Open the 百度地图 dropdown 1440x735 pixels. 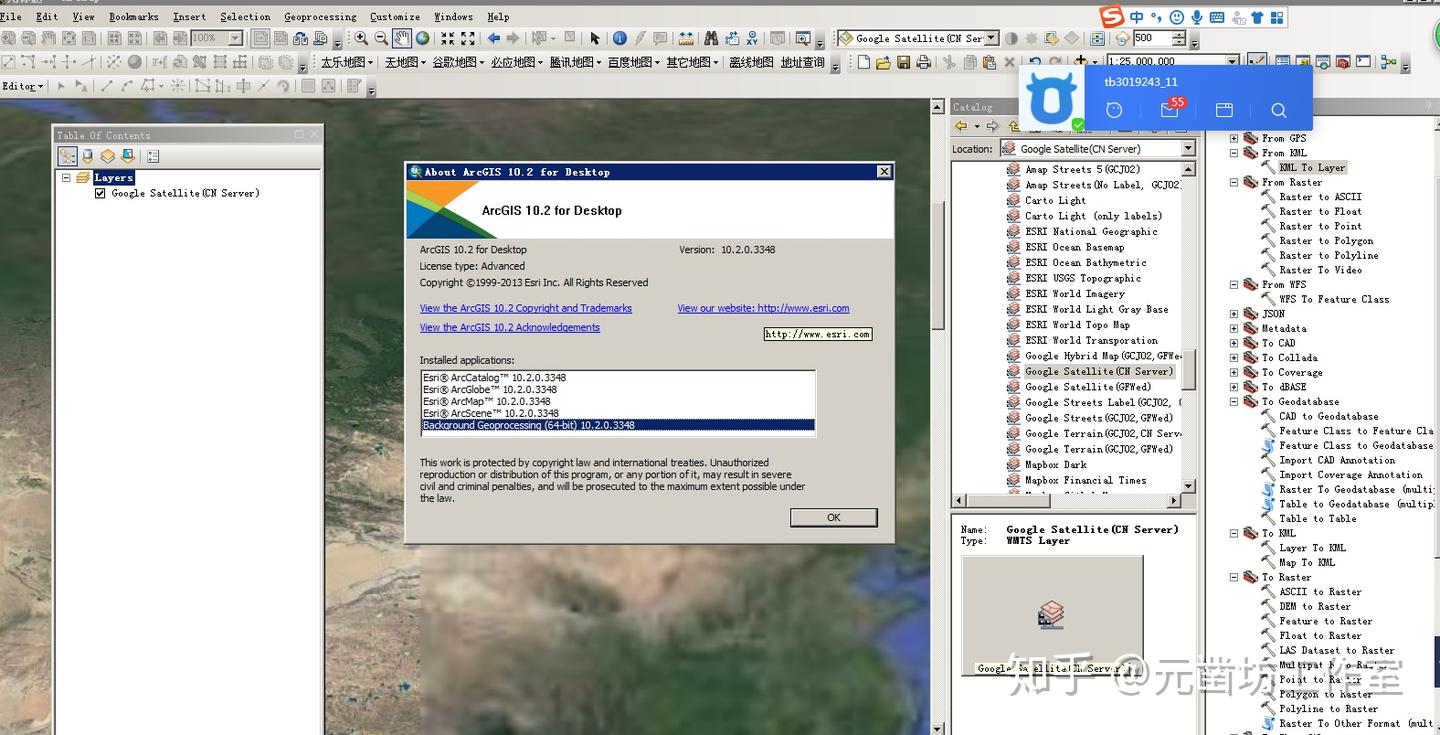click(x=632, y=62)
